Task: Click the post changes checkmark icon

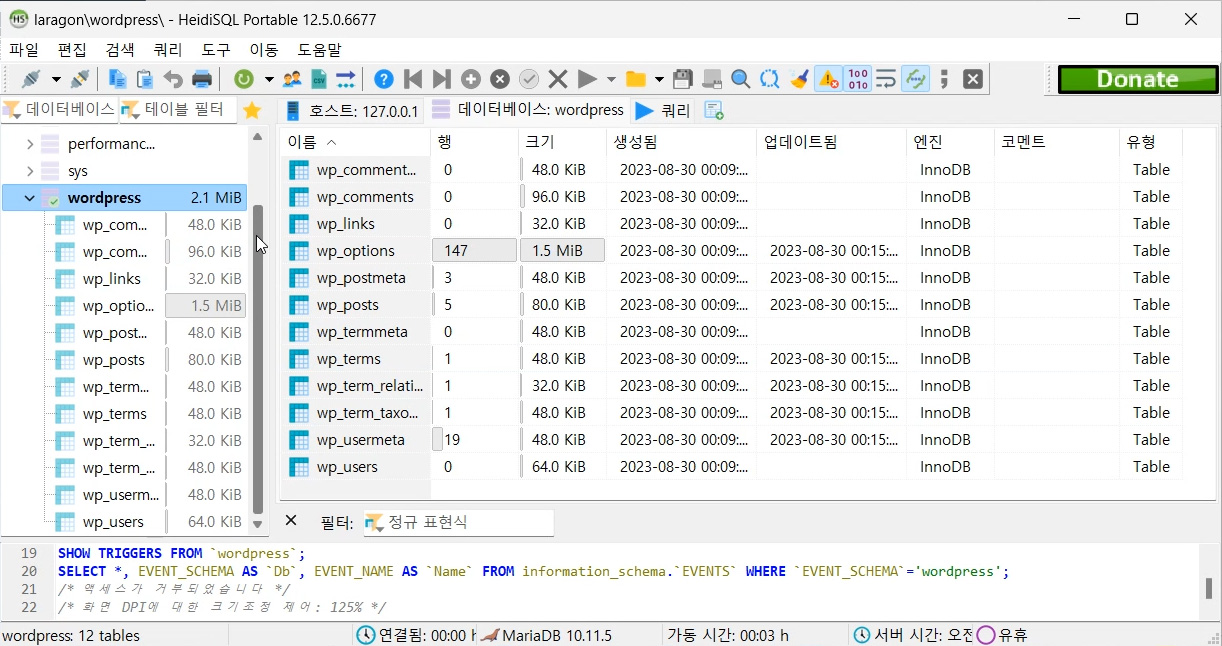Action: [x=529, y=79]
